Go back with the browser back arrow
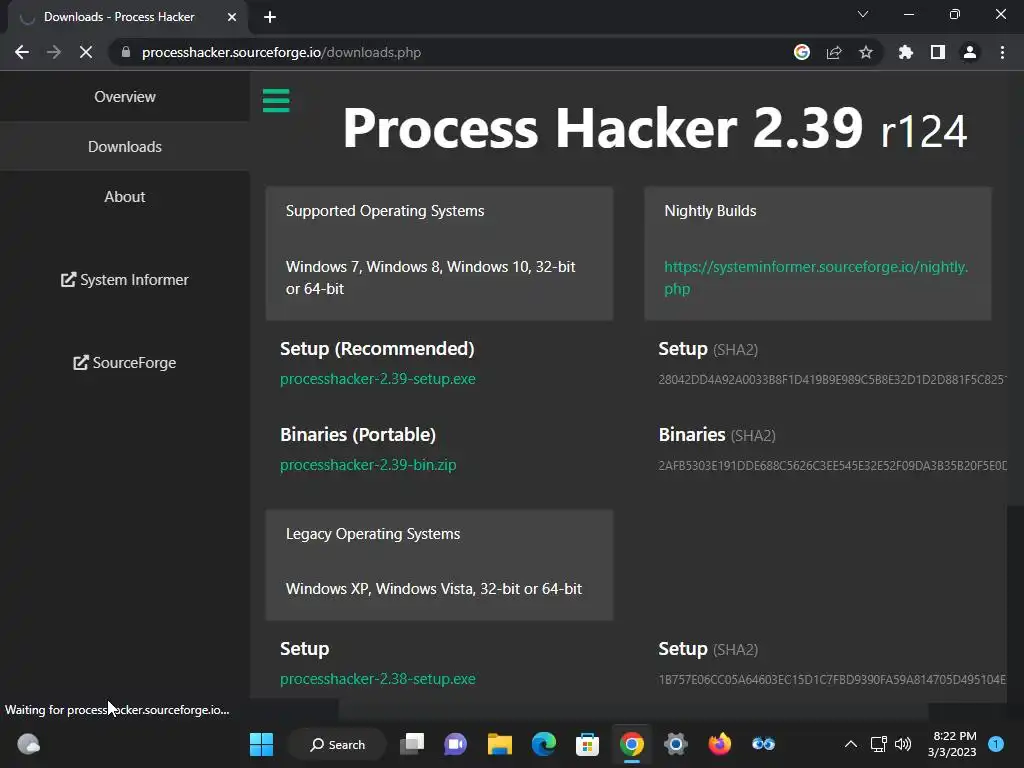 tap(22, 52)
